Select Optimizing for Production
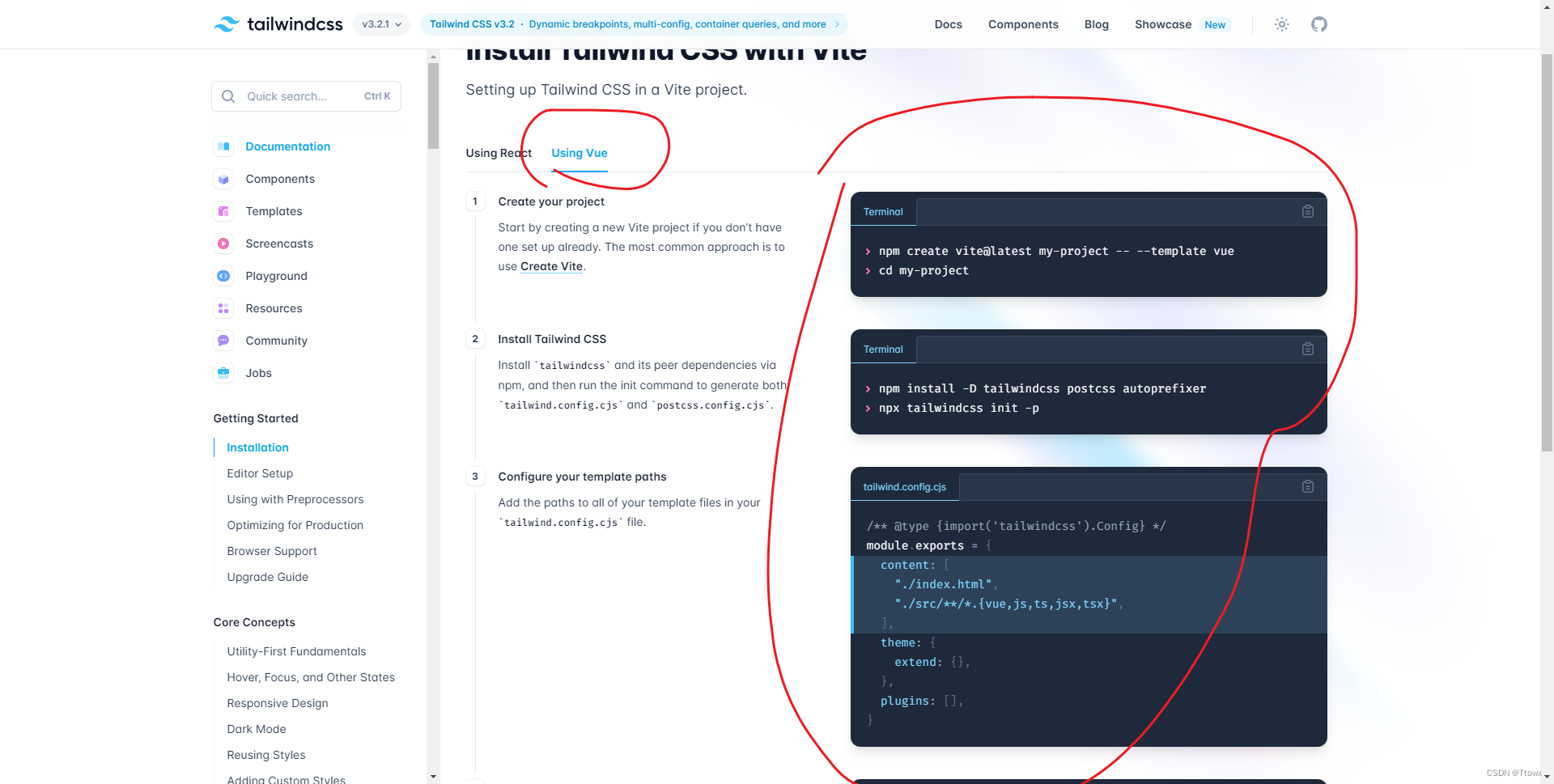1554x784 pixels. pyautogui.click(x=295, y=525)
